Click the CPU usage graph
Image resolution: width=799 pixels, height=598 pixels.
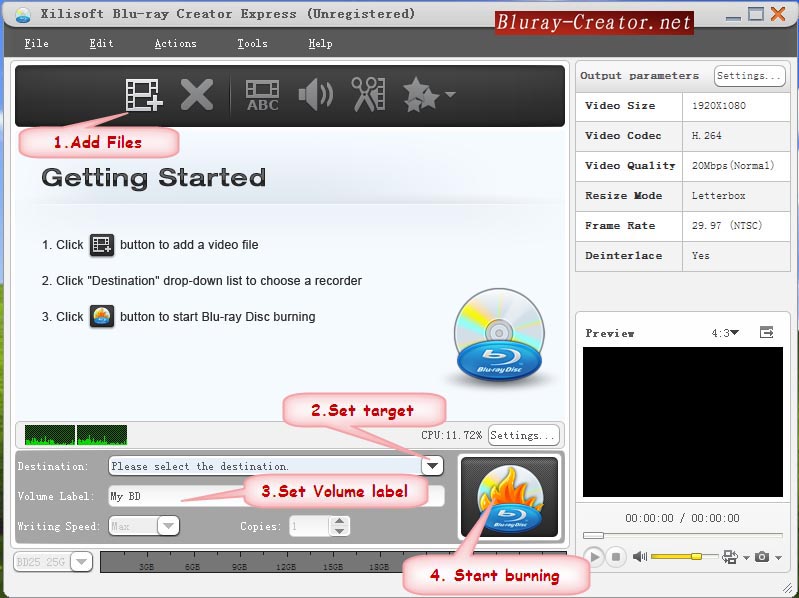(x=76, y=435)
